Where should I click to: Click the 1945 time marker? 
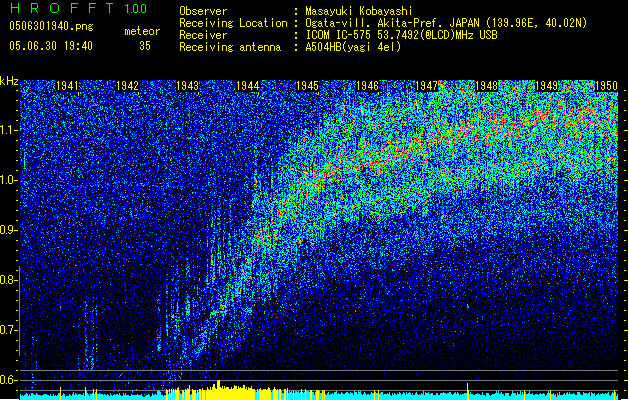(307, 86)
